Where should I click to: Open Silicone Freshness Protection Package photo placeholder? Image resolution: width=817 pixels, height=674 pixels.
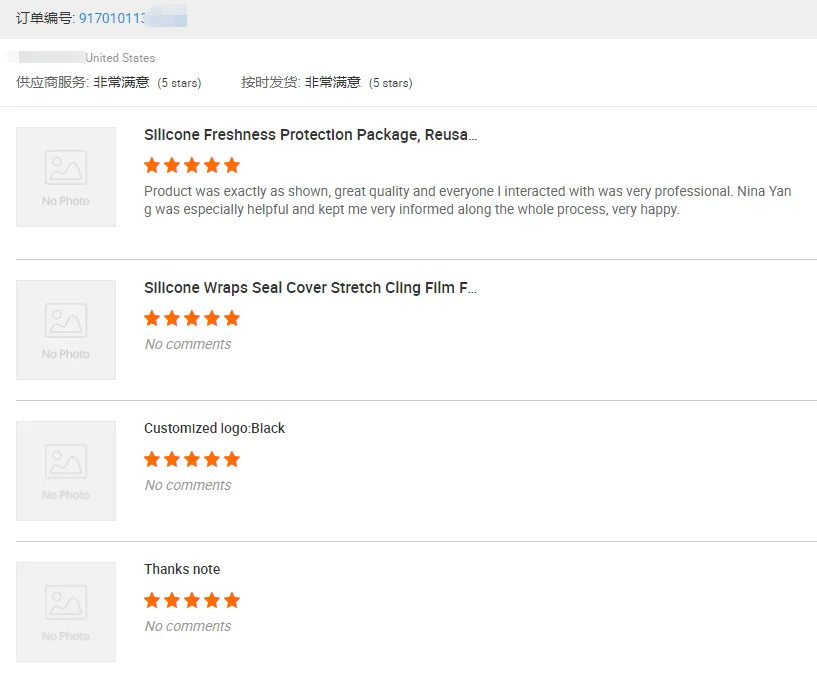pos(66,176)
